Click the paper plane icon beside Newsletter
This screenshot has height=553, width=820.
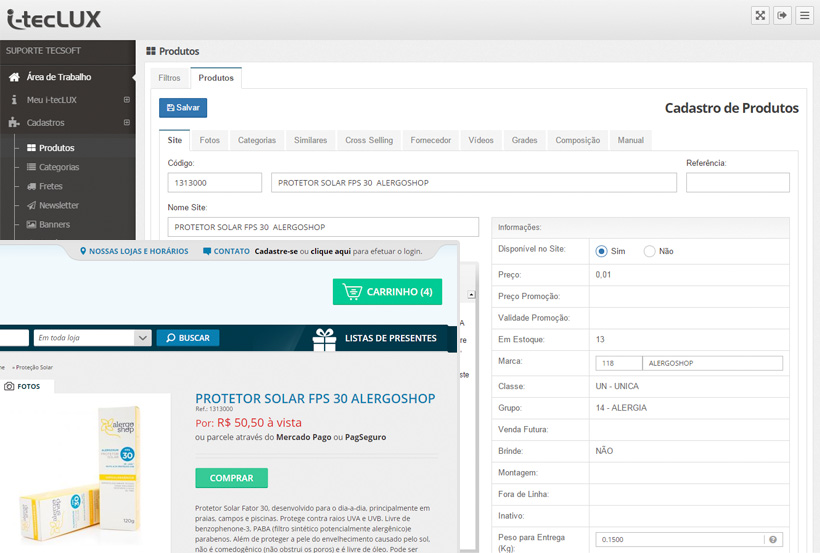[31, 205]
